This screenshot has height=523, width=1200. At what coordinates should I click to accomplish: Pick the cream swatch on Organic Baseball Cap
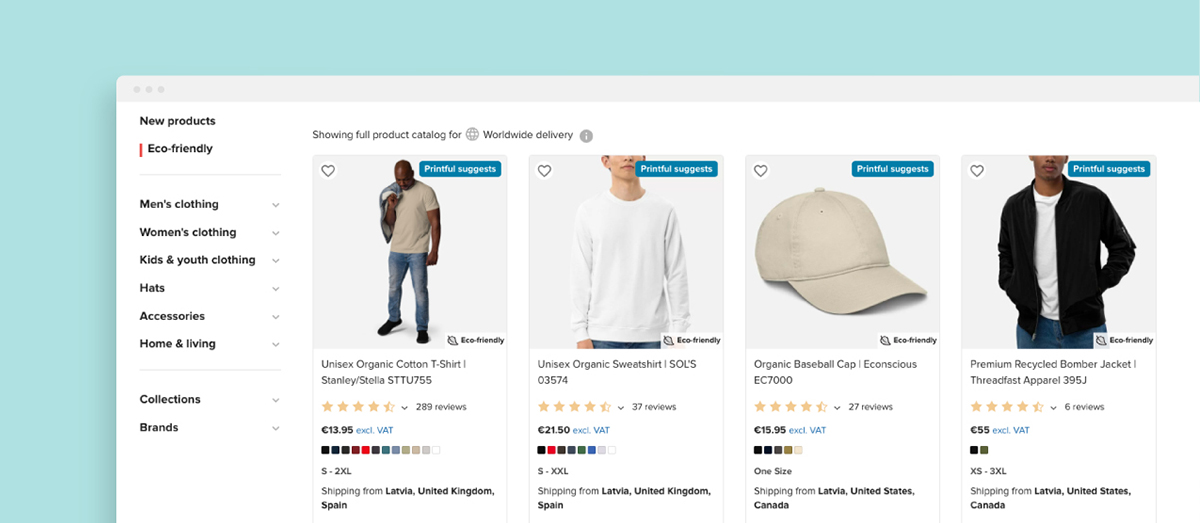798,450
